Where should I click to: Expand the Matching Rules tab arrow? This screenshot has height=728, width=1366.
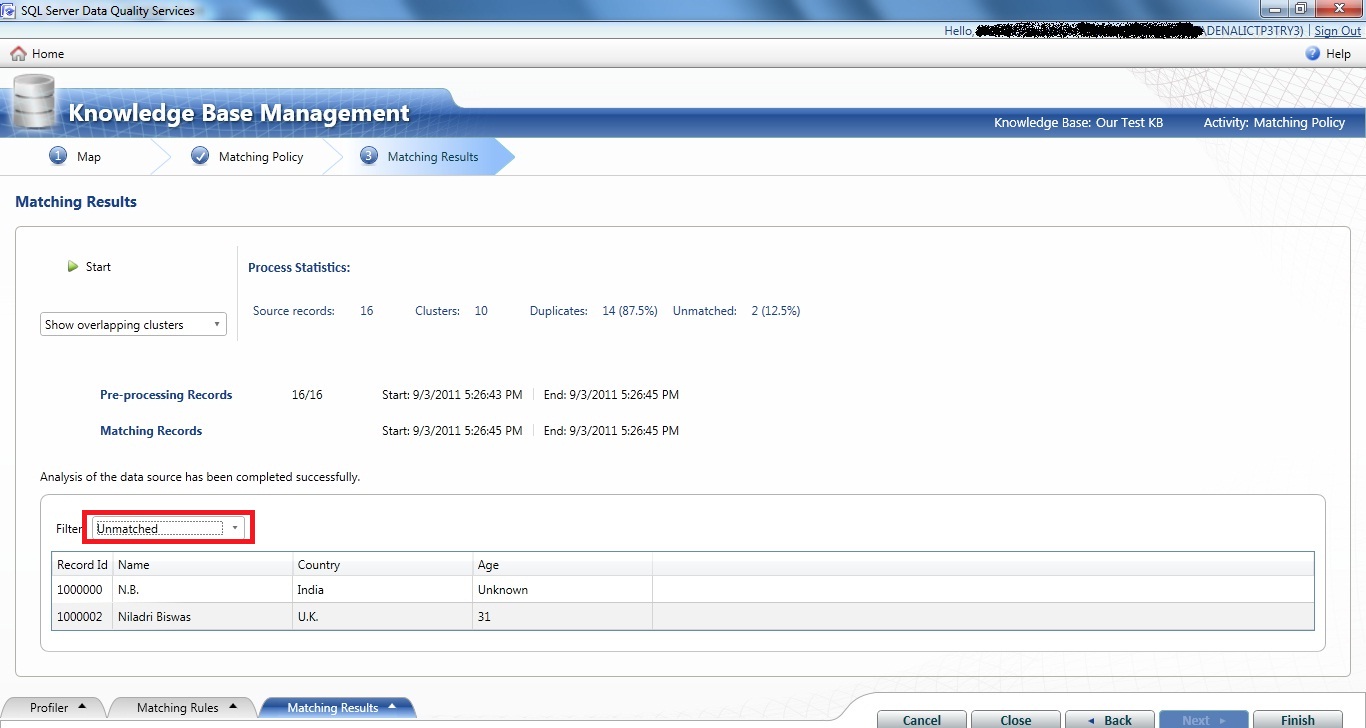pos(232,706)
